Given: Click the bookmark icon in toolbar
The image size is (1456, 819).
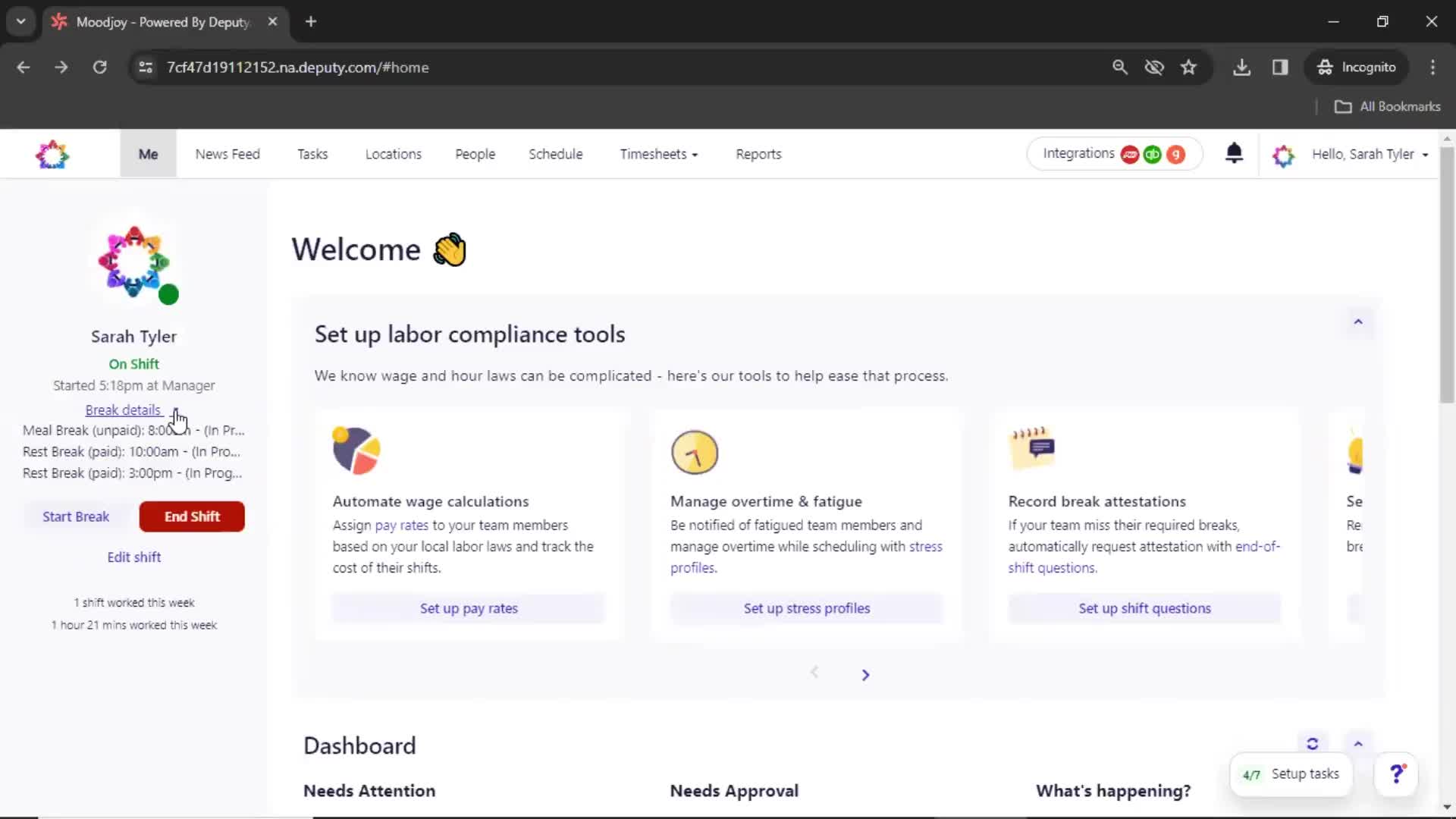Looking at the screenshot, I should point(1189,67).
